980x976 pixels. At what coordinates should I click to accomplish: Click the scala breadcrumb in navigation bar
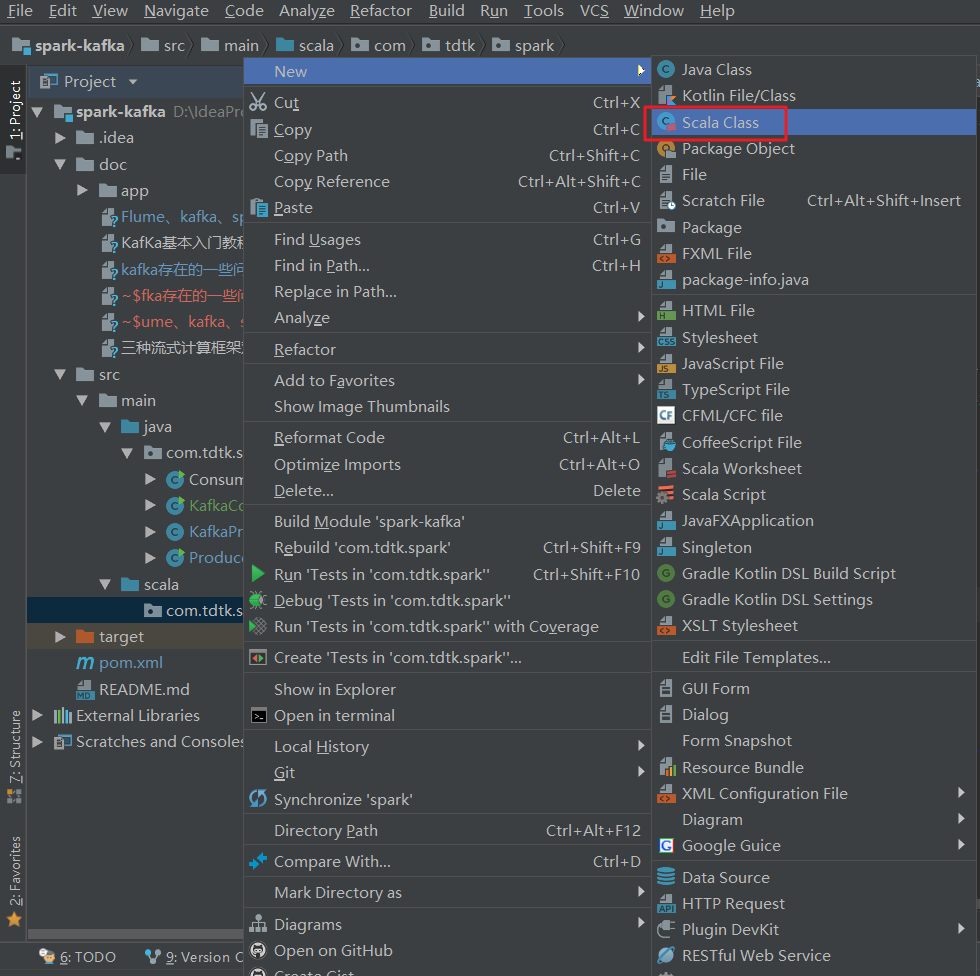point(306,46)
